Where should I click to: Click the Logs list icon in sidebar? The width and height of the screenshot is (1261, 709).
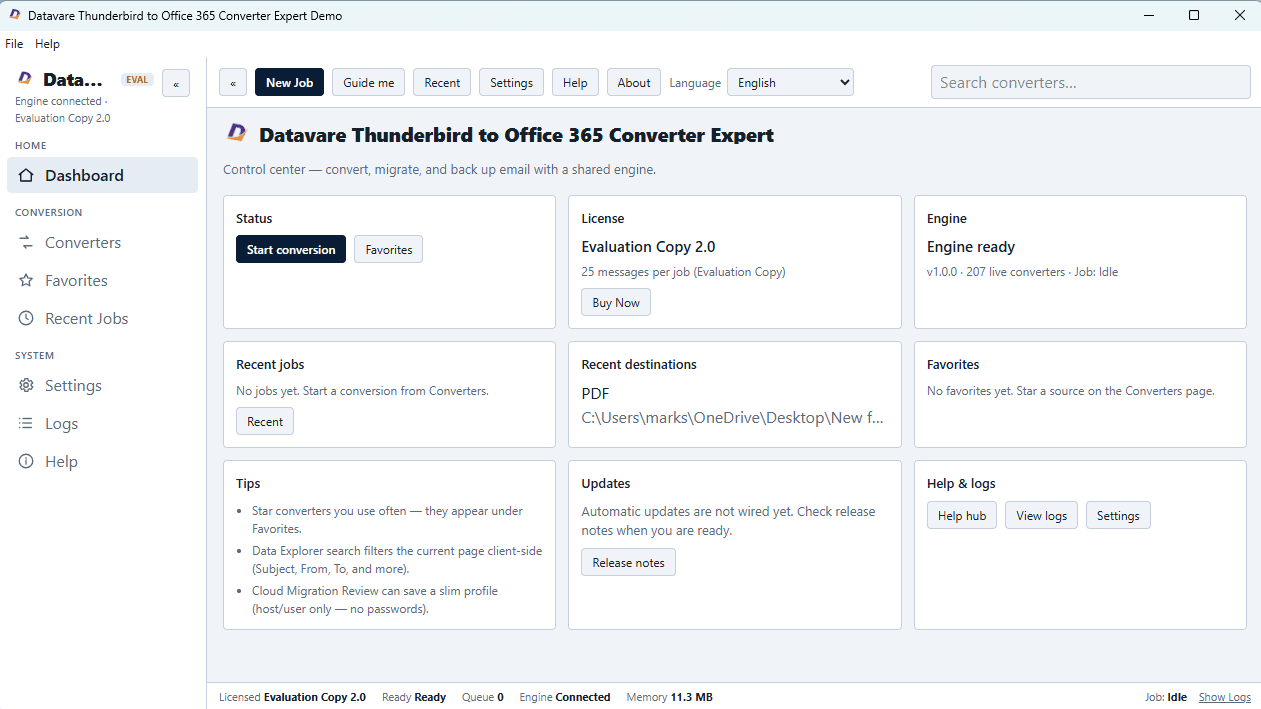click(26, 424)
